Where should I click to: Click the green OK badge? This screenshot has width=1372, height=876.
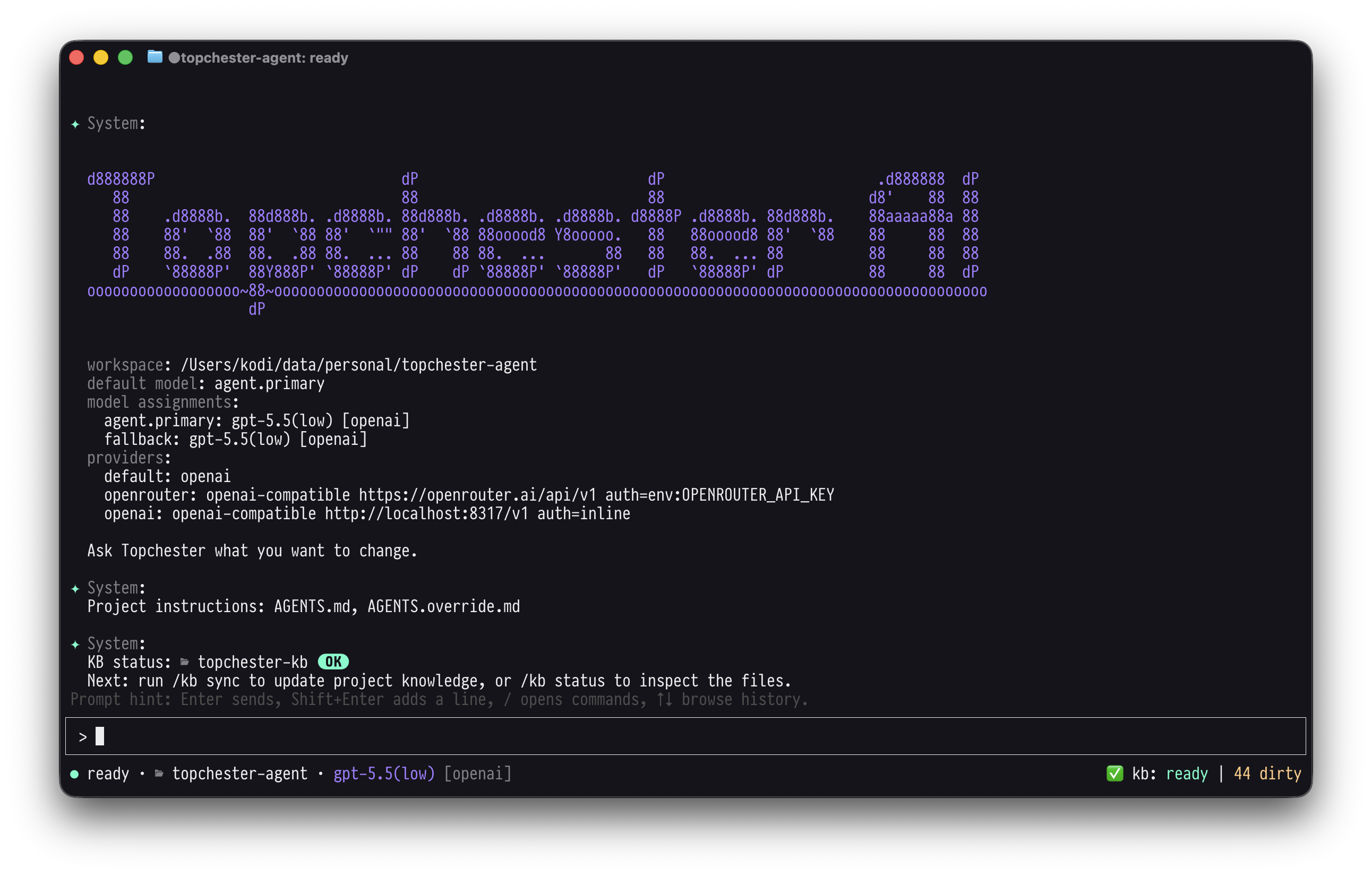333,662
